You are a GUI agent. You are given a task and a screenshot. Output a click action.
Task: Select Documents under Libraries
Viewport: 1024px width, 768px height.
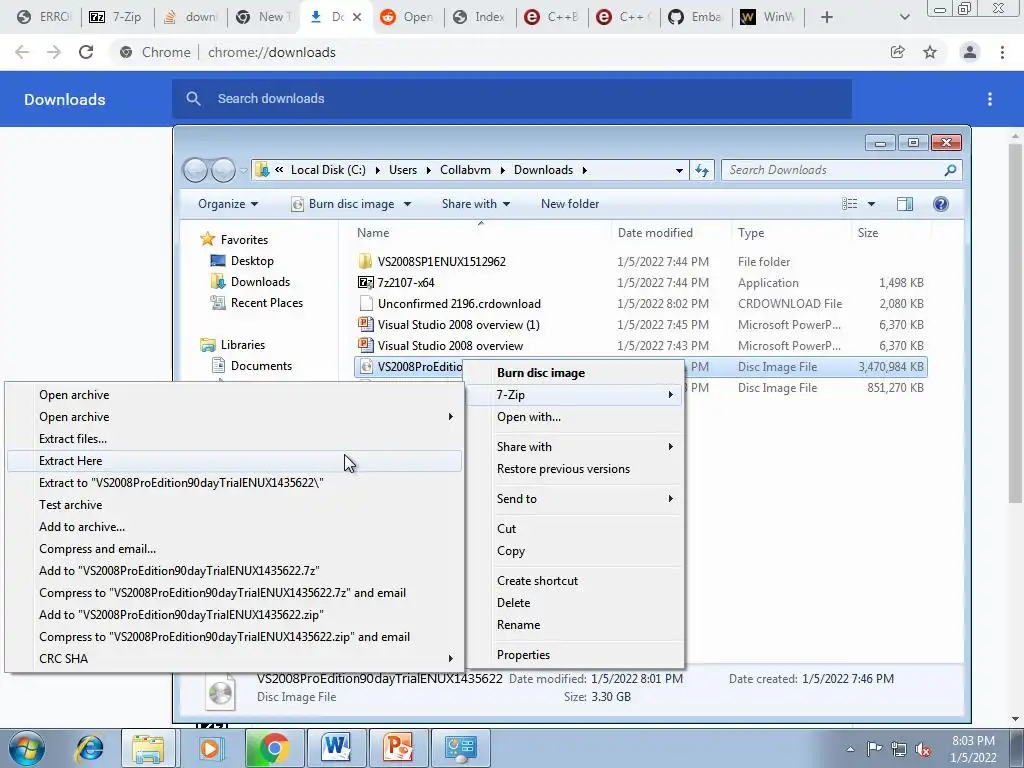252,366
